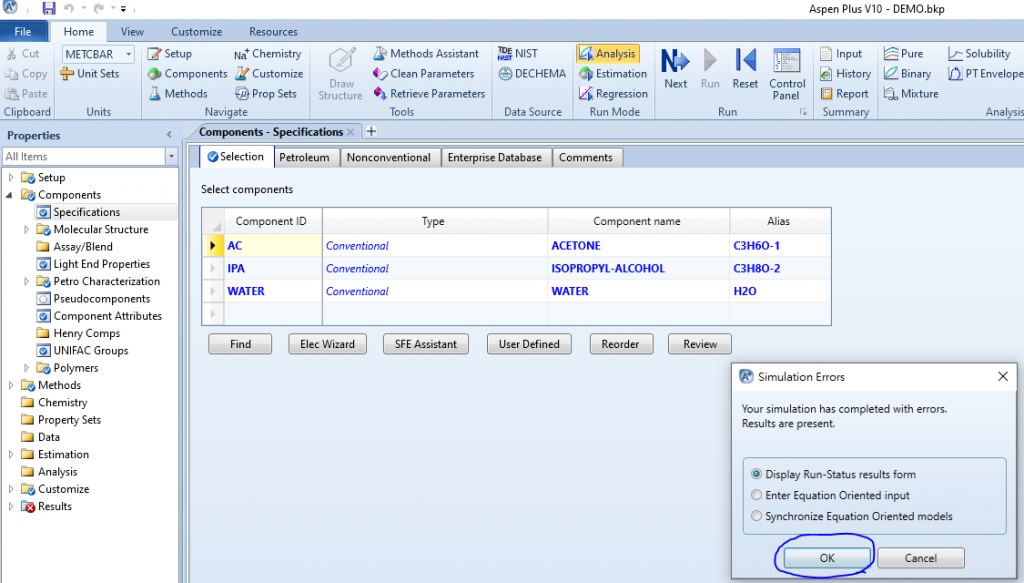Click OK in Simulation Errors dialog

(827, 558)
